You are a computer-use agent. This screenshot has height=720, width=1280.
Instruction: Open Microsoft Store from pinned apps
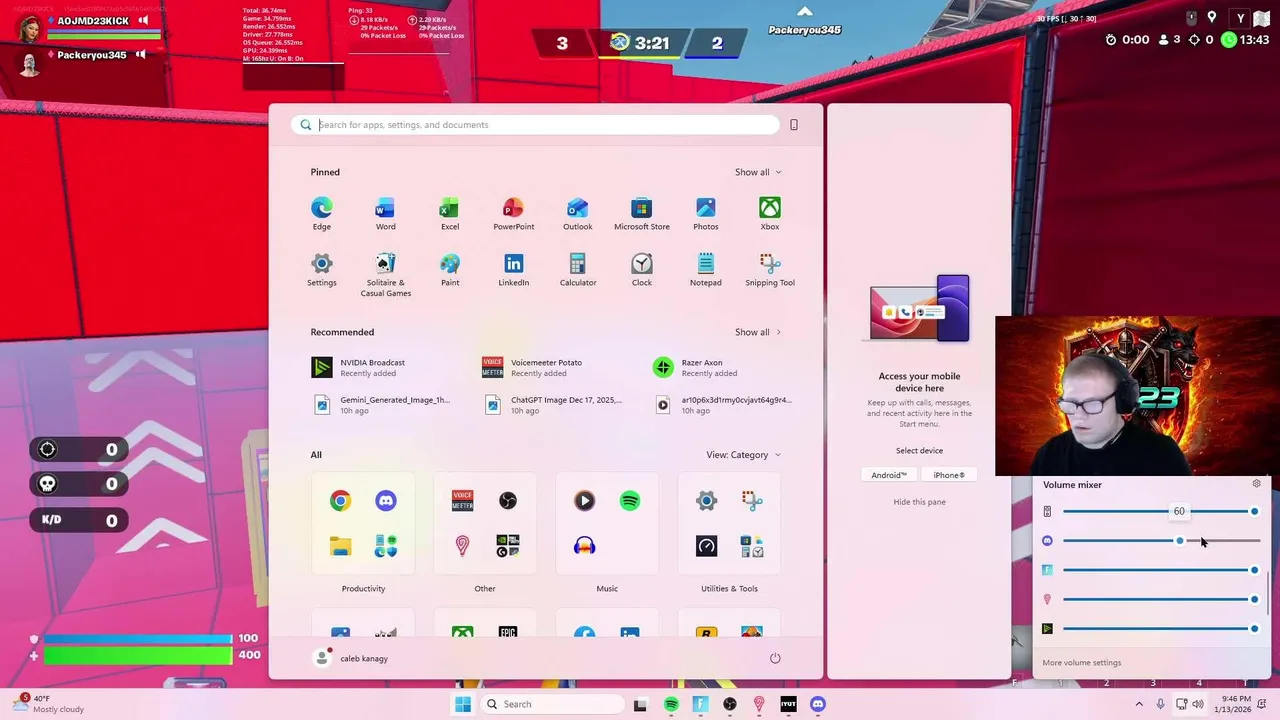641,213
